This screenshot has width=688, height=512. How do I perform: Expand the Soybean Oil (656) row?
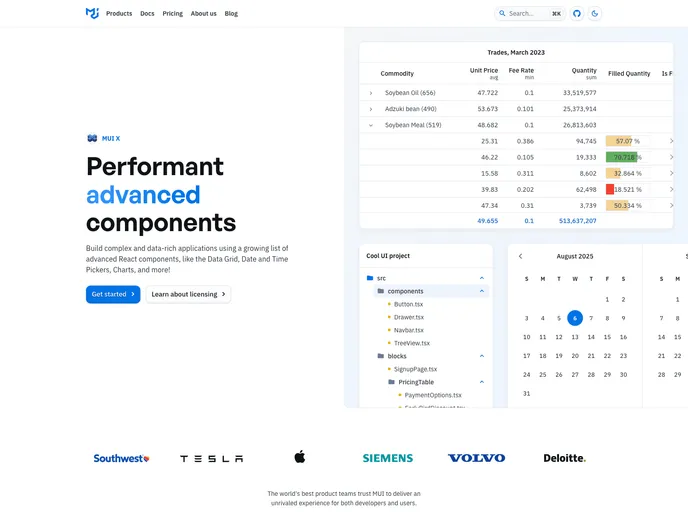coord(371,93)
